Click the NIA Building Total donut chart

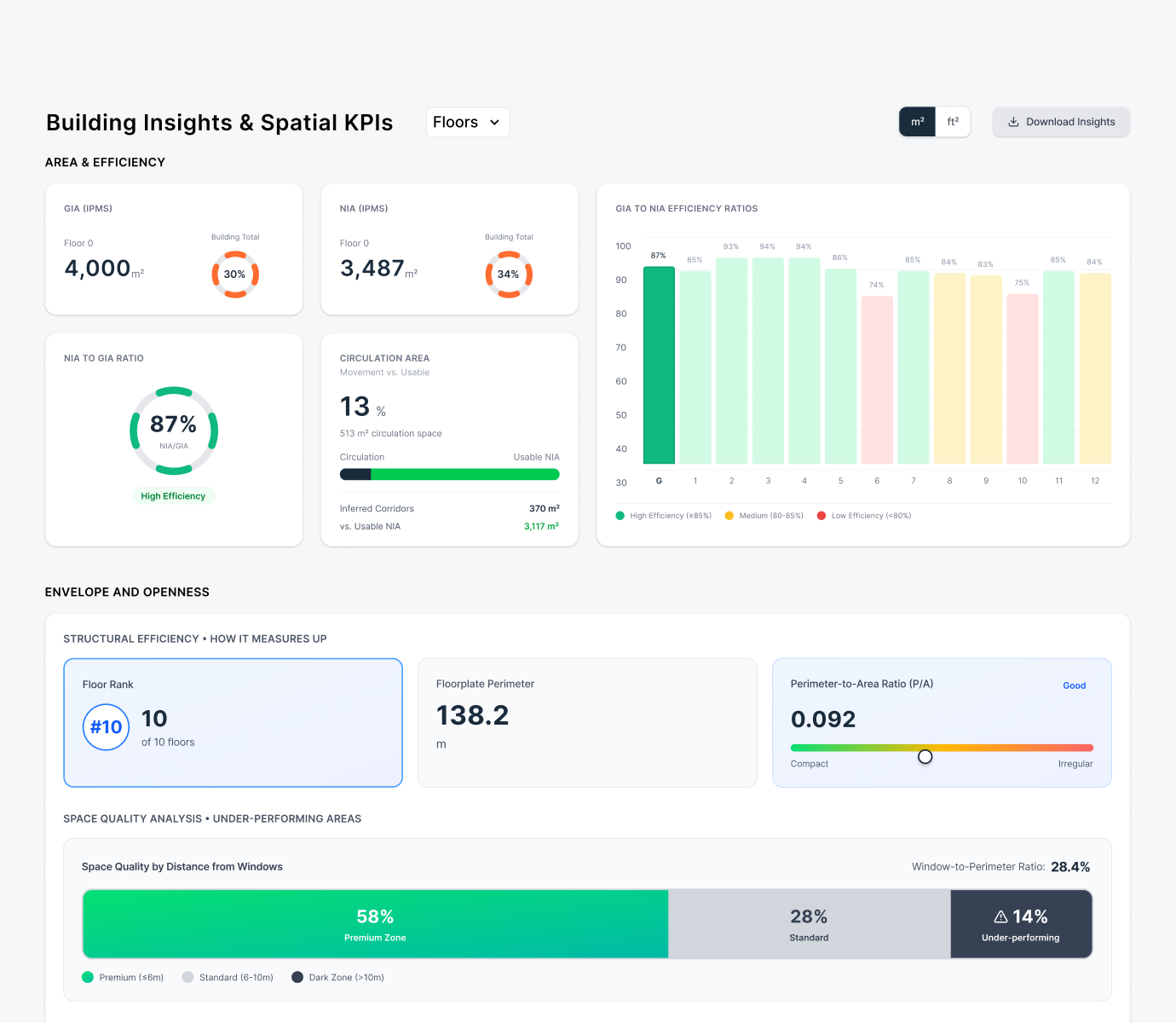(x=509, y=275)
